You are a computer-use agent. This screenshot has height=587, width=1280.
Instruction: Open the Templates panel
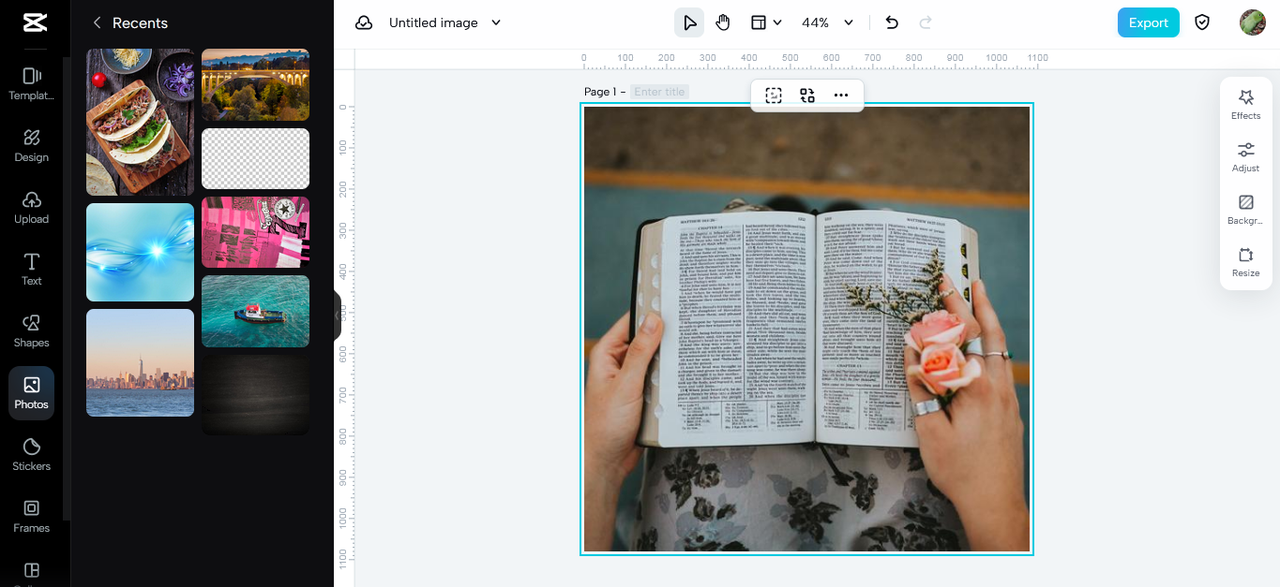(31, 84)
